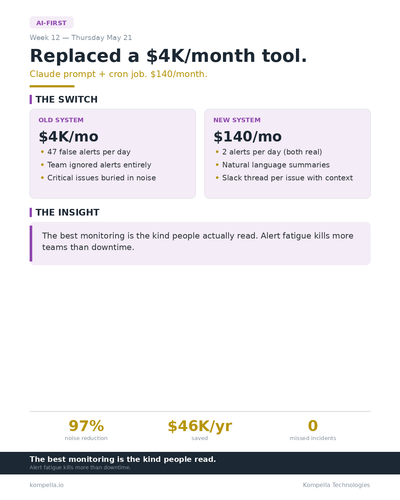400x500 pixels.
Task: Open the OLD SYSTEM card
Action: [113, 154]
